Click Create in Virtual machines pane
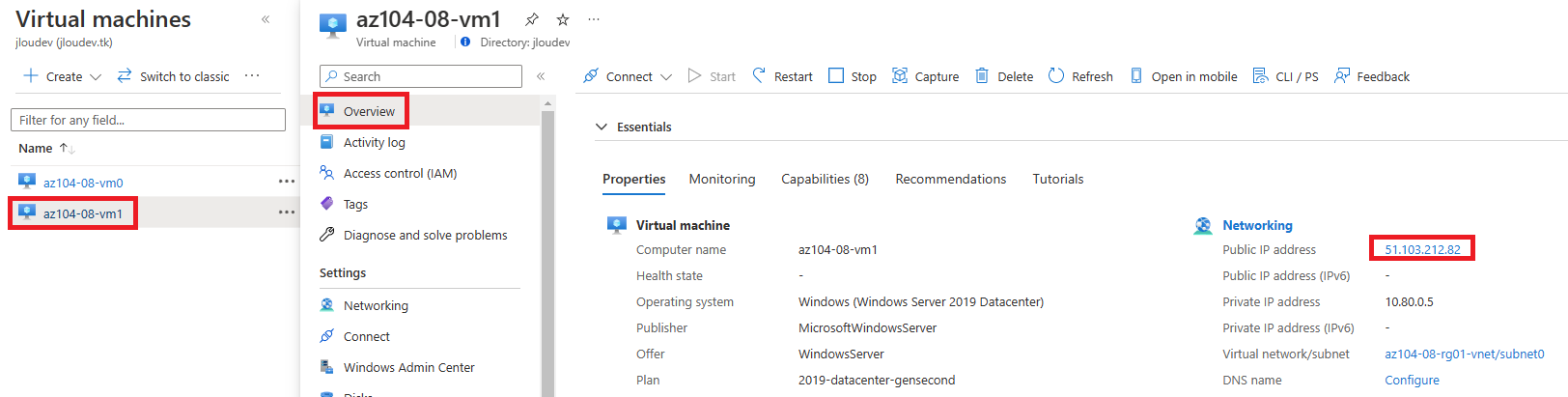This screenshot has height=397, width=1568. 53,76
